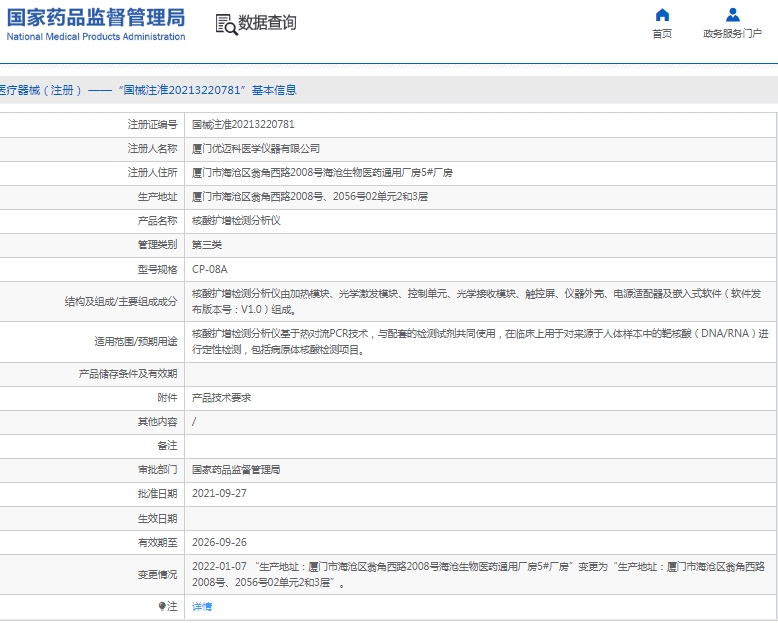
Task: Click National Medical Products Administration English text
Action: click(x=96, y=37)
